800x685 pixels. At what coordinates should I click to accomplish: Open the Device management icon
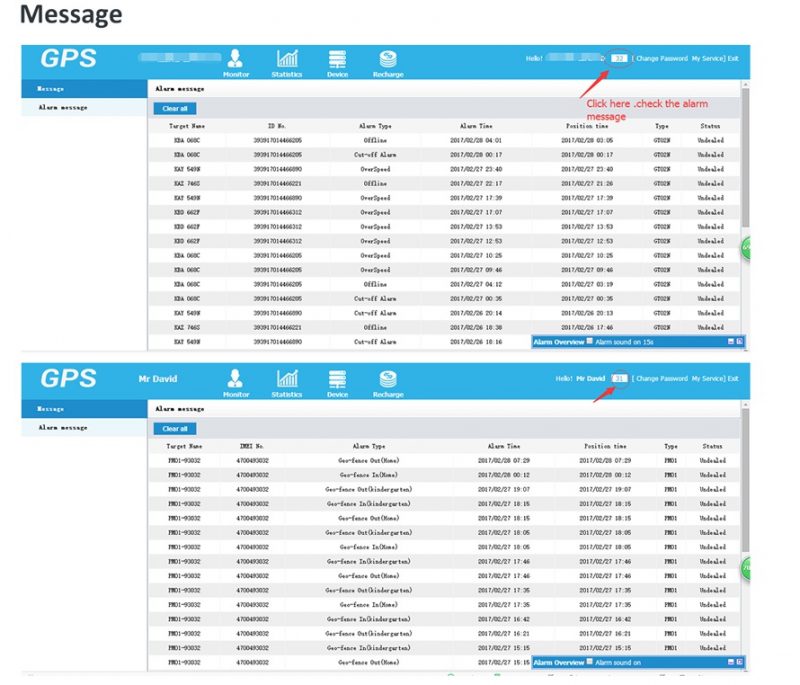pyautogui.click(x=337, y=61)
